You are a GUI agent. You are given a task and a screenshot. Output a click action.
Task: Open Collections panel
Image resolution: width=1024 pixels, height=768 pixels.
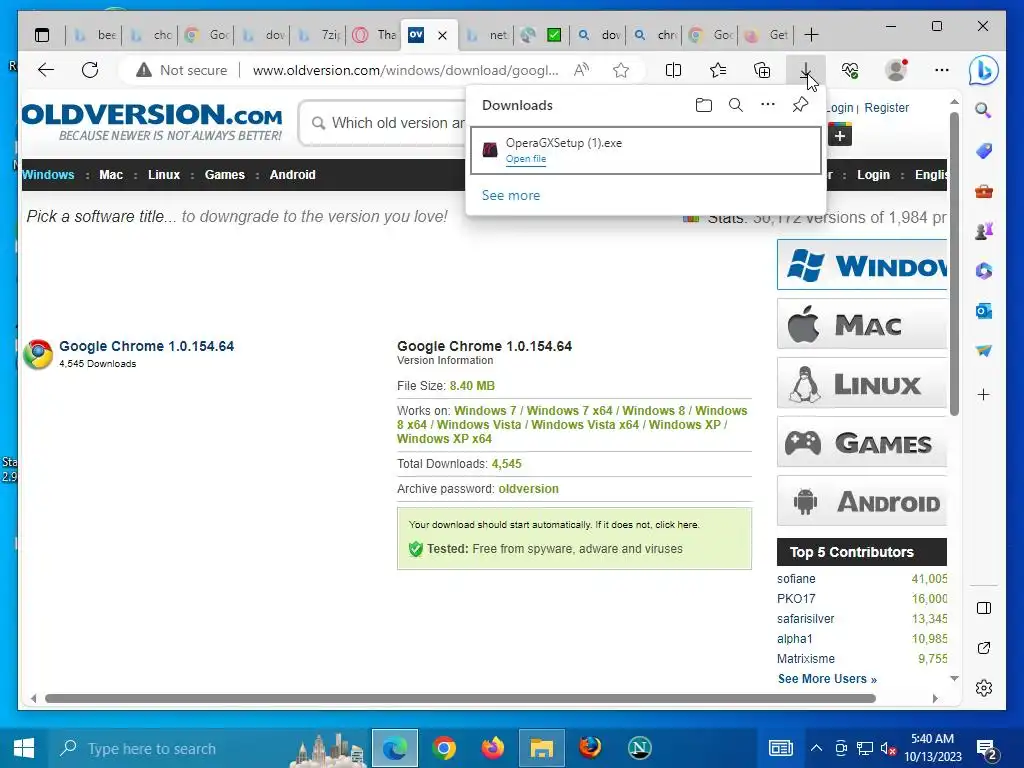762,70
